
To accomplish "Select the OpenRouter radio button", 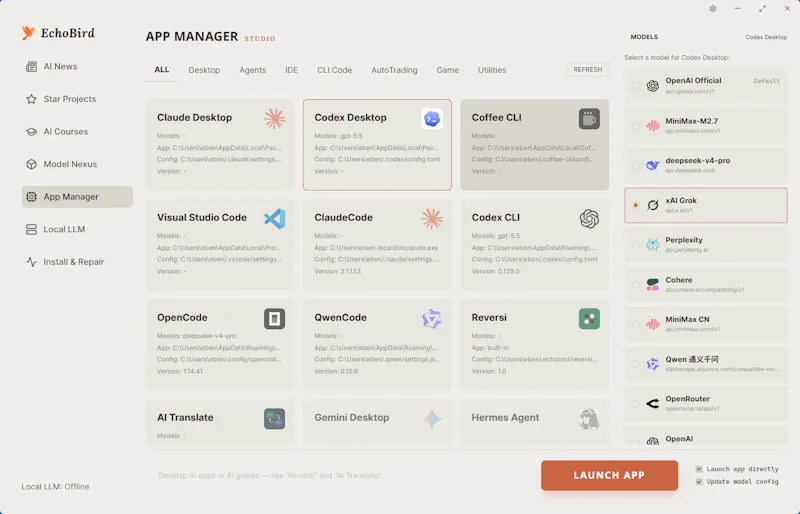I will pos(635,404).
